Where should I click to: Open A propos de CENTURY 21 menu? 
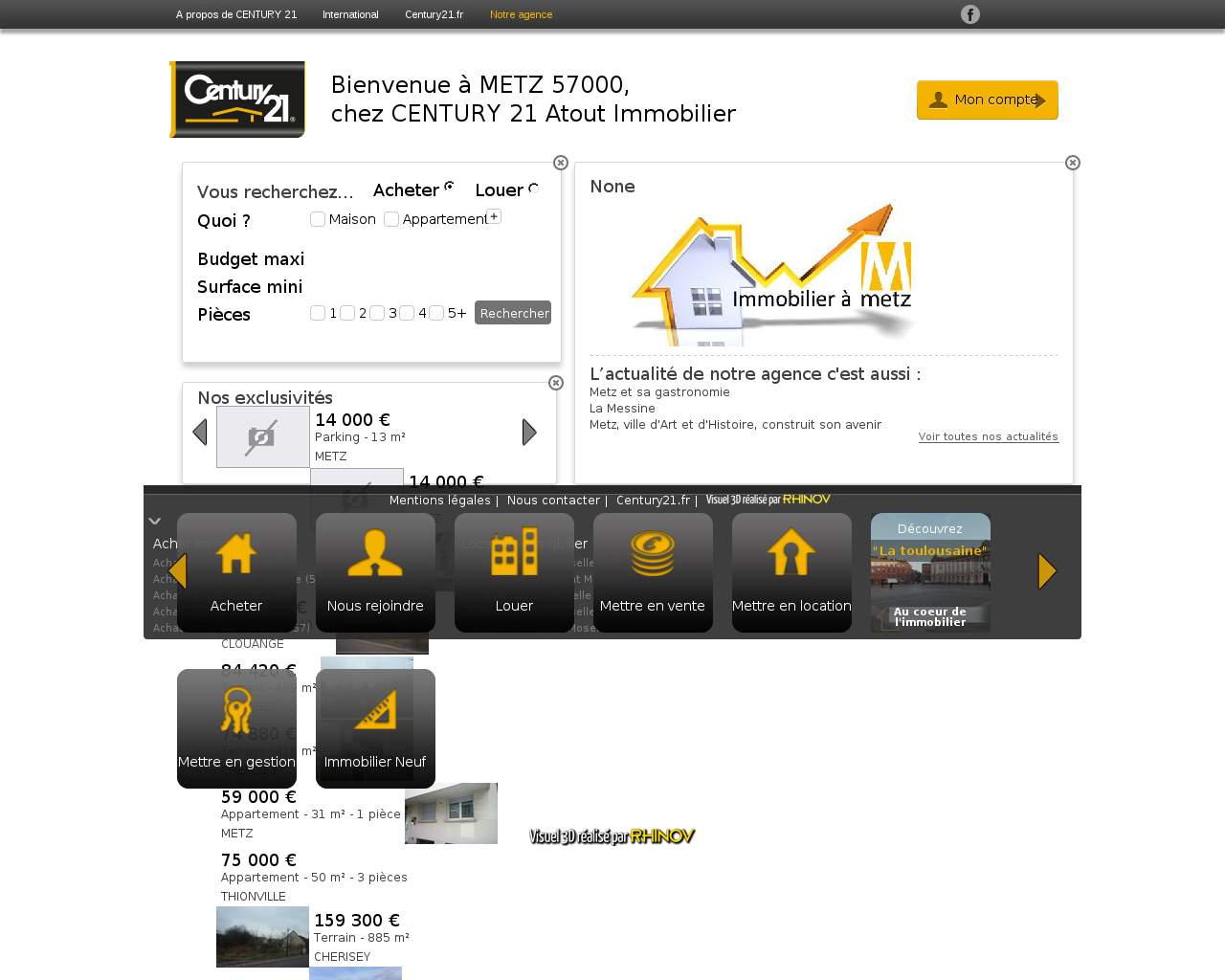click(x=236, y=14)
